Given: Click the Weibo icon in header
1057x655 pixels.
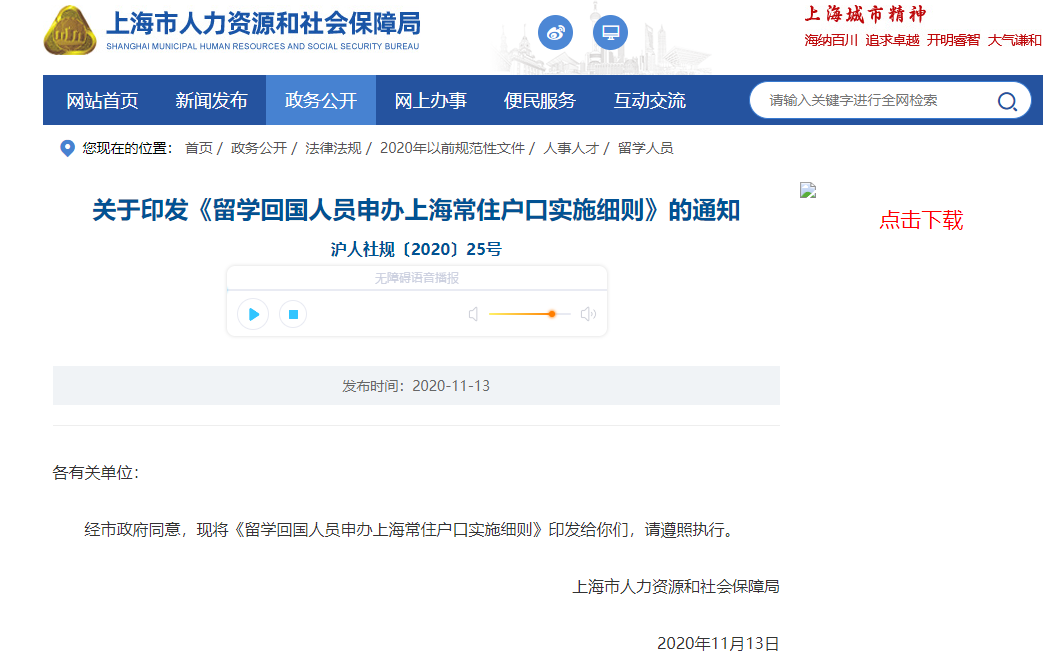Looking at the screenshot, I should 555,33.
